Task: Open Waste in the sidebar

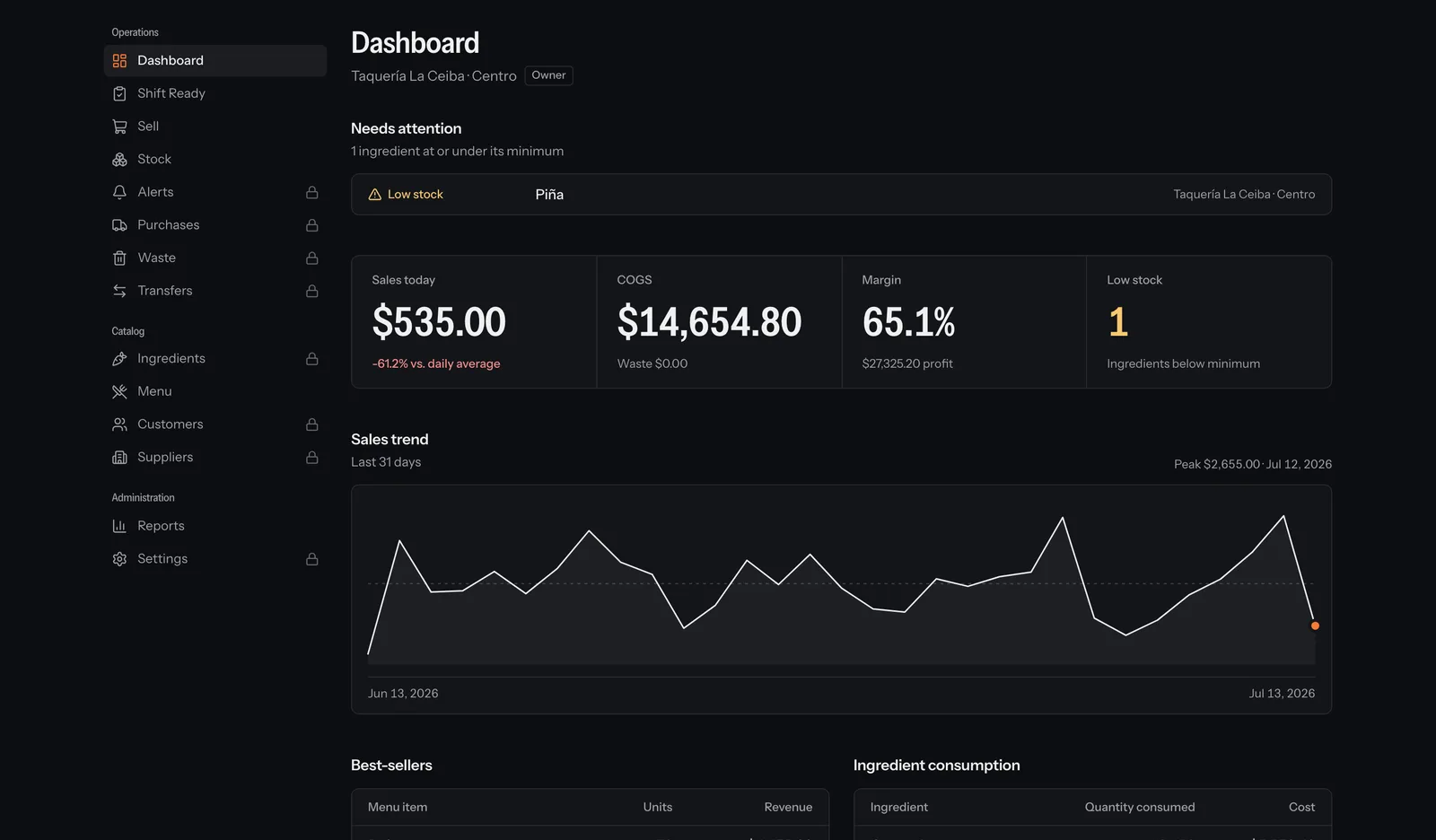Action: coord(215,258)
